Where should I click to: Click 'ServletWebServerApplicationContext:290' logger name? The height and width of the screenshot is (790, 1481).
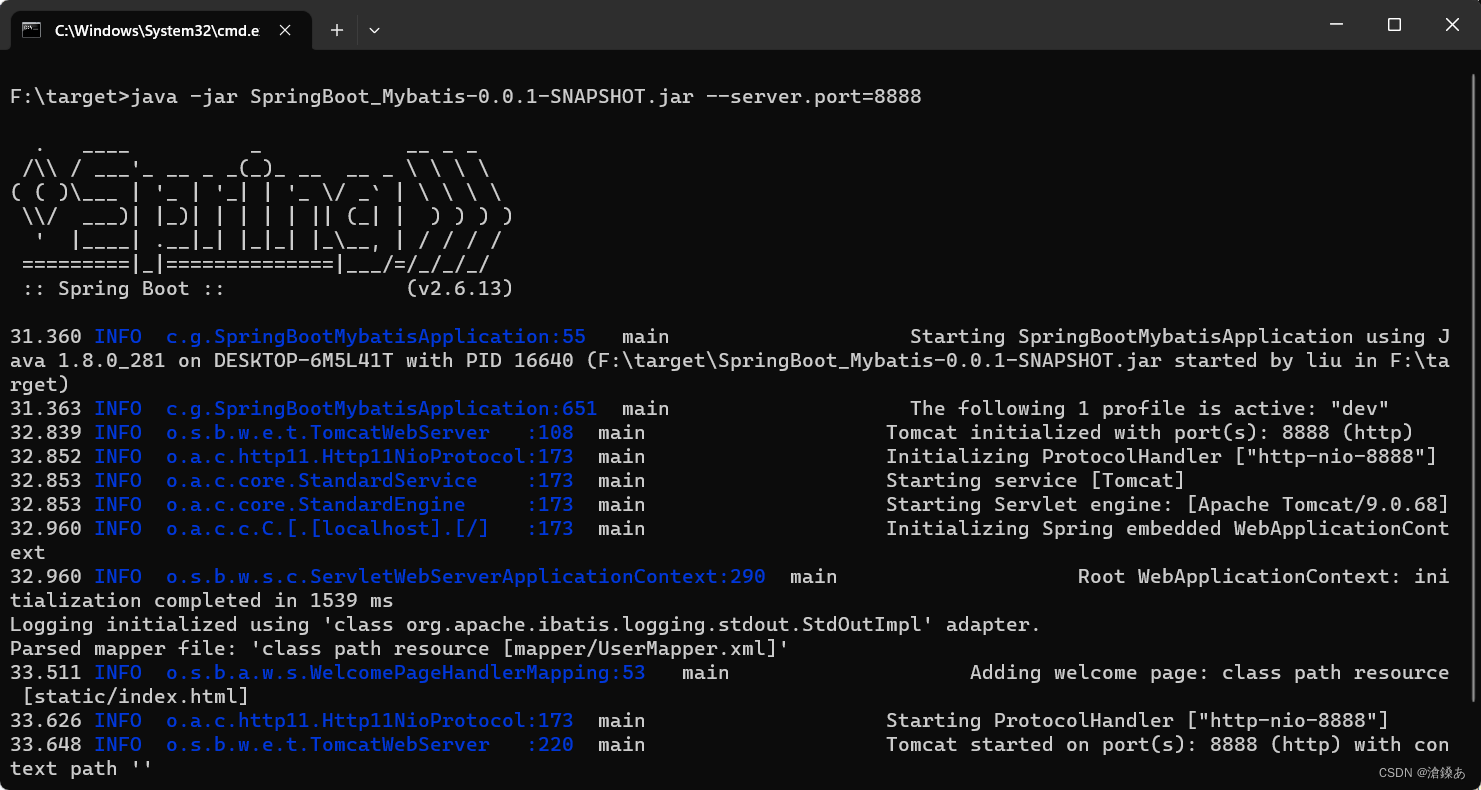[466, 577]
